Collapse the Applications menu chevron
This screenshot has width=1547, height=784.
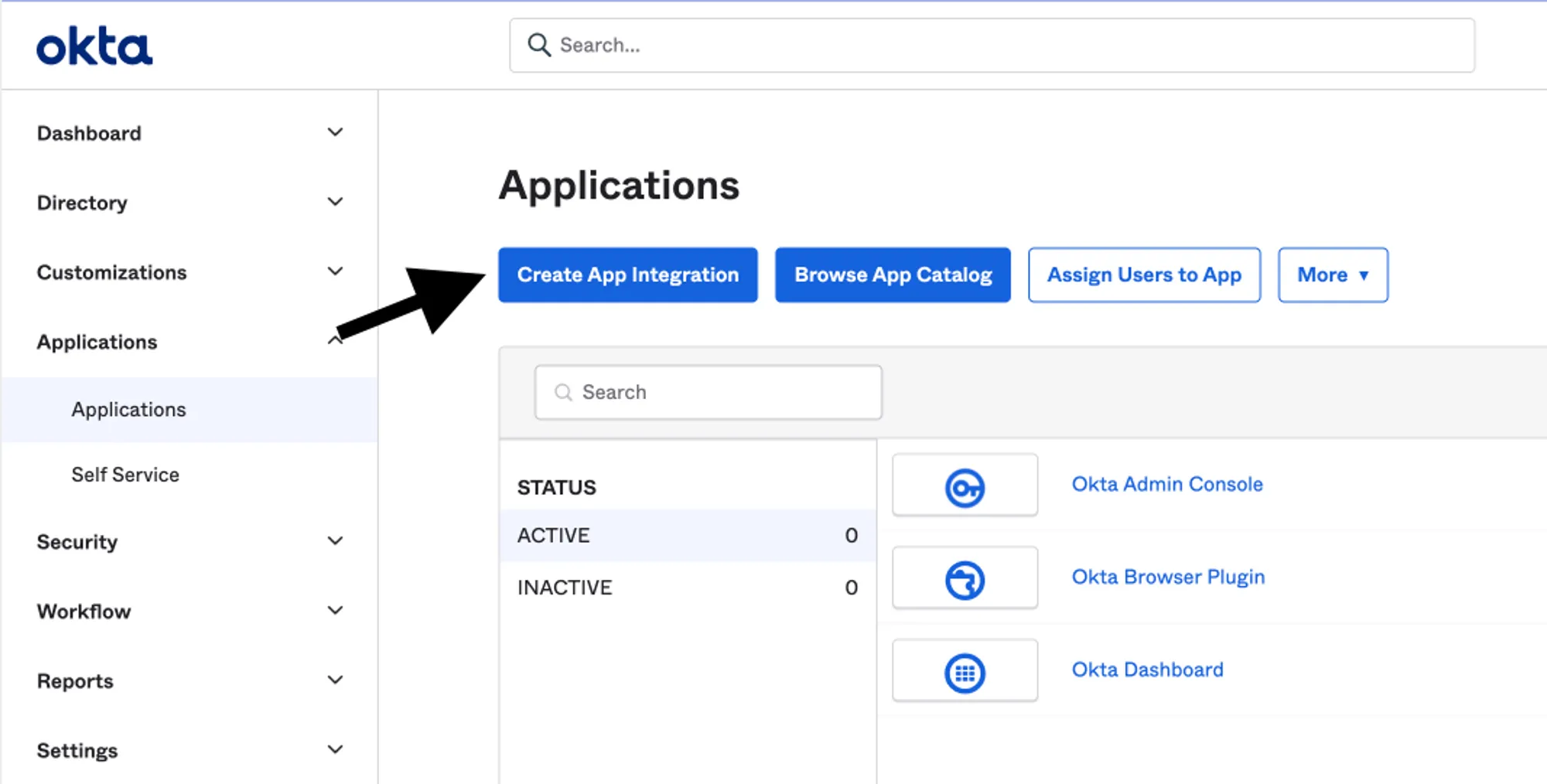pos(335,339)
